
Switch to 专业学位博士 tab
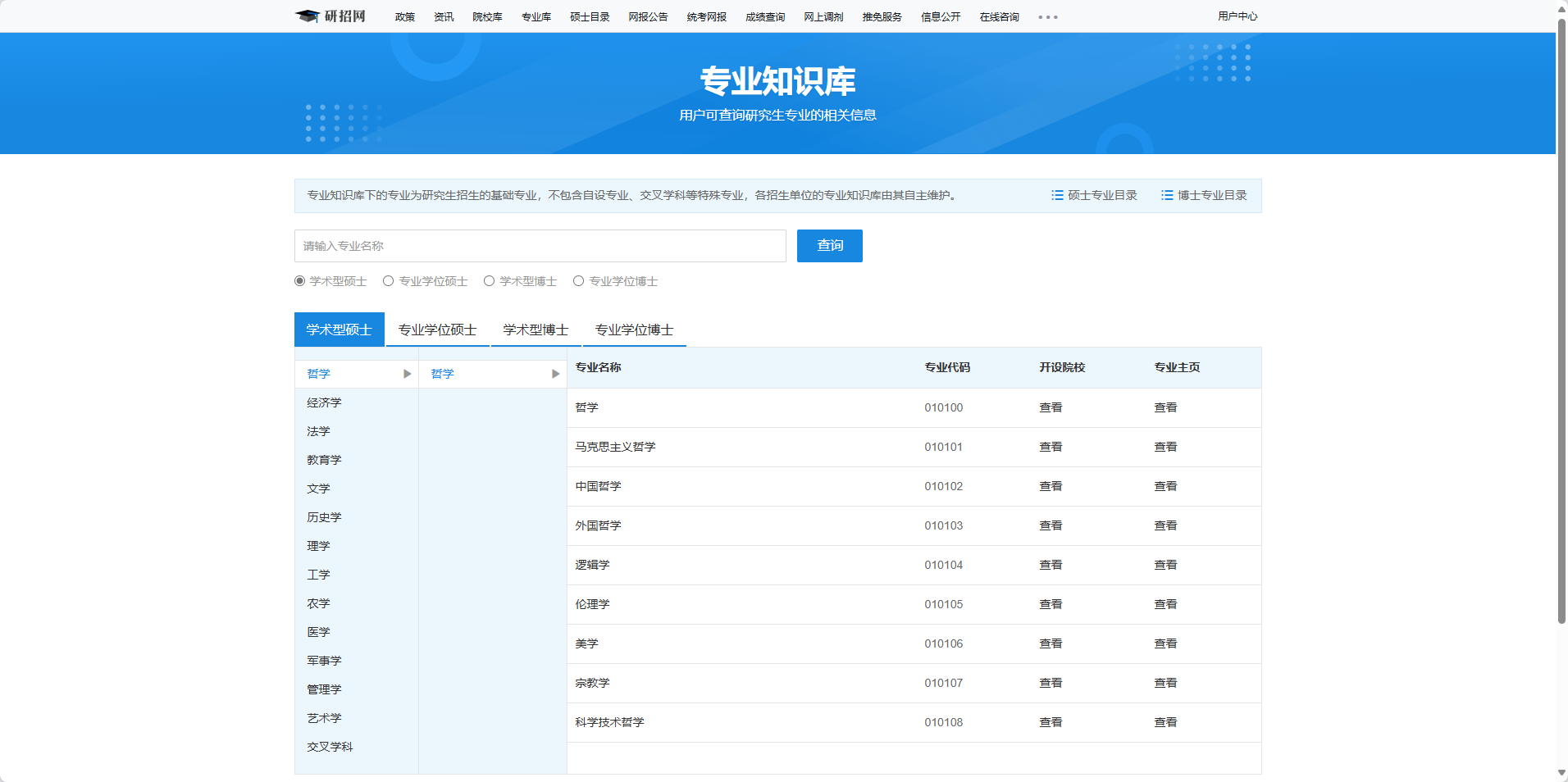[x=635, y=330]
